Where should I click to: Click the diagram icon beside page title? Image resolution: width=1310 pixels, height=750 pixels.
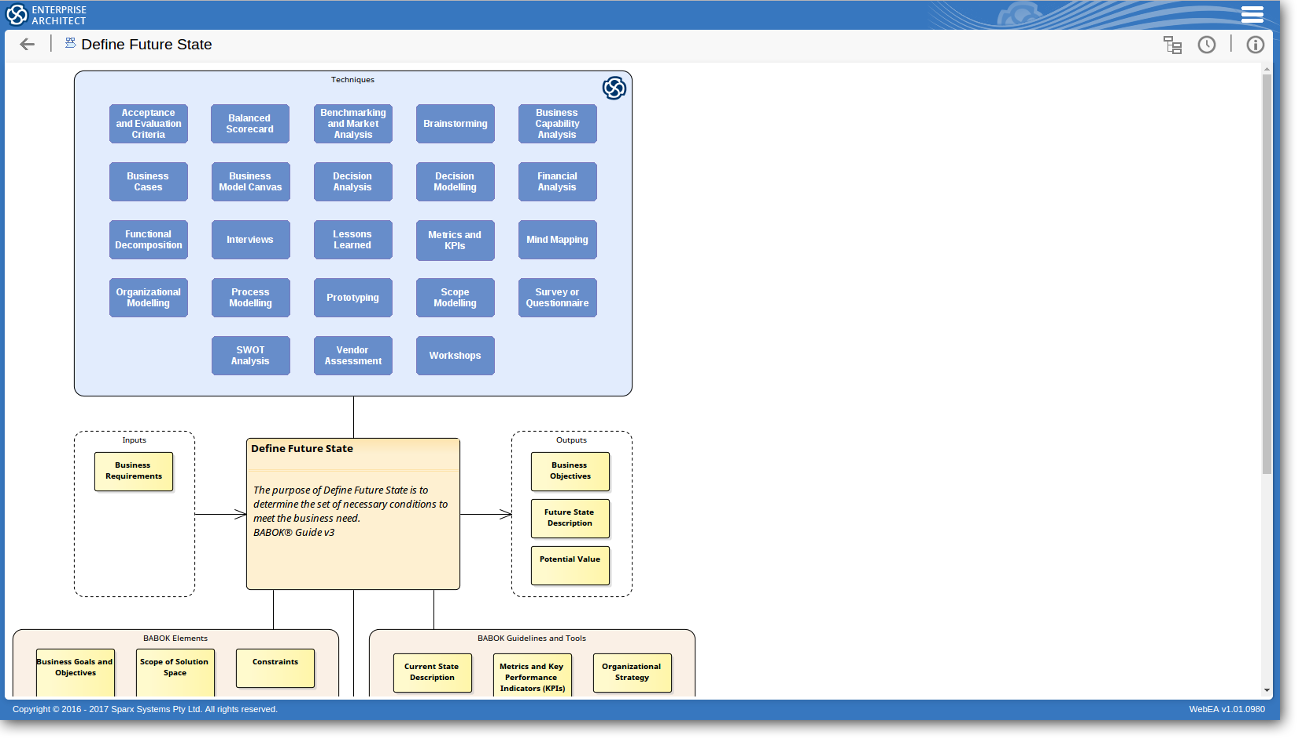click(70, 43)
